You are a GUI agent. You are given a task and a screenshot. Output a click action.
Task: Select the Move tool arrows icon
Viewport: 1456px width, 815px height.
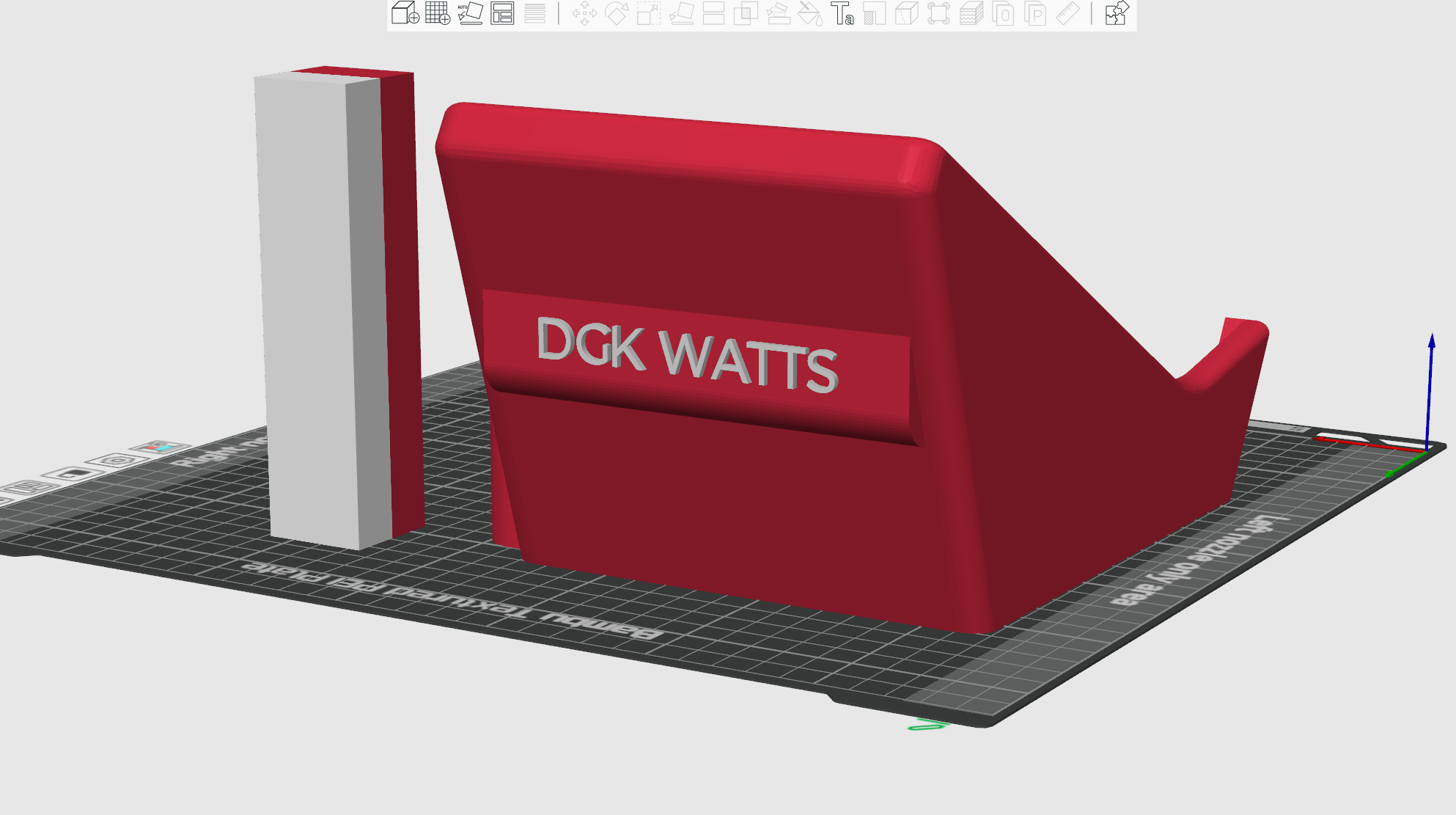[x=584, y=13]
